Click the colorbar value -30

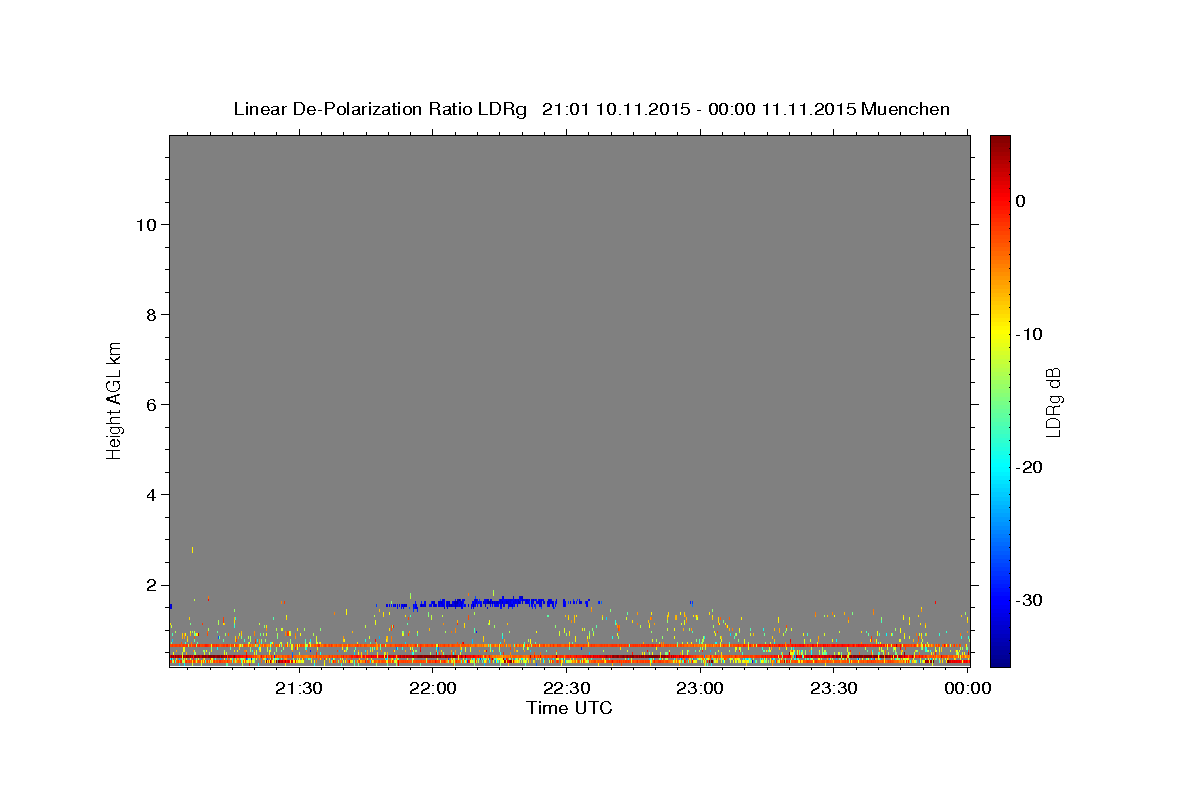pos(1029,600)
